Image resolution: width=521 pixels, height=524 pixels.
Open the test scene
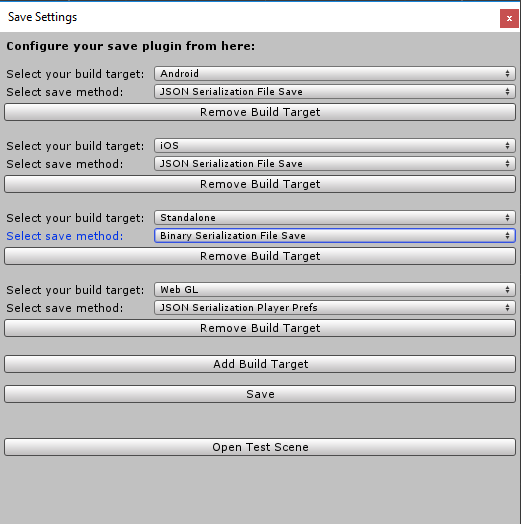pyautogui.click(x=260, y=447)
